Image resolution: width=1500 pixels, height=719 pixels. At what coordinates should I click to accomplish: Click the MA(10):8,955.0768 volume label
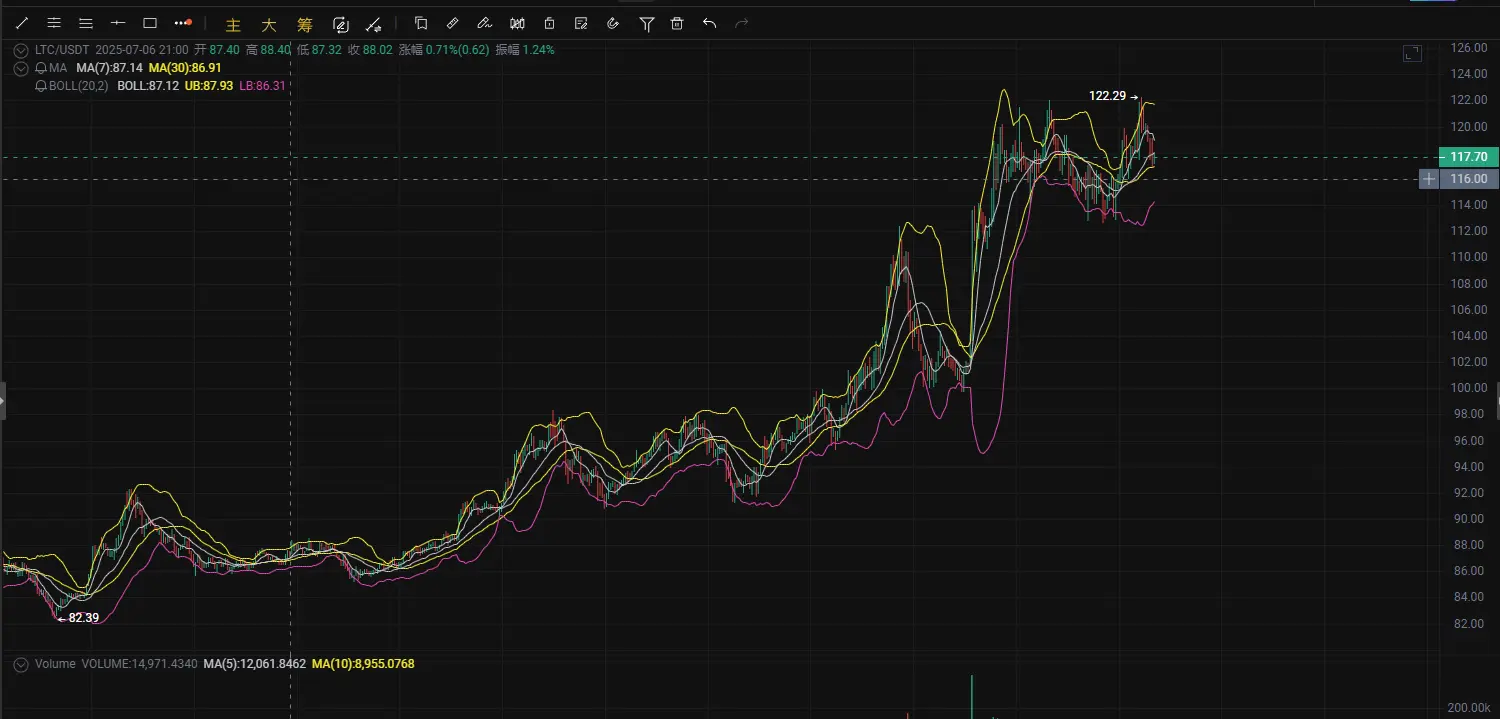(x=363, y=664)
